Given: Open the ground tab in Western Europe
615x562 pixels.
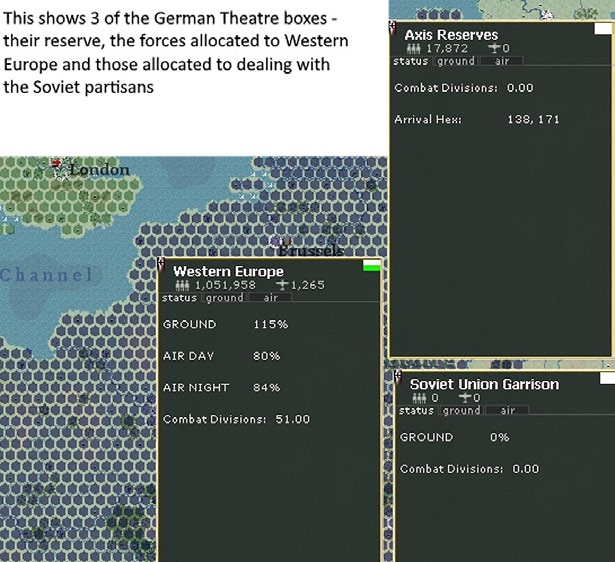Looking at the screenshot, I should (x=224, y=297).
